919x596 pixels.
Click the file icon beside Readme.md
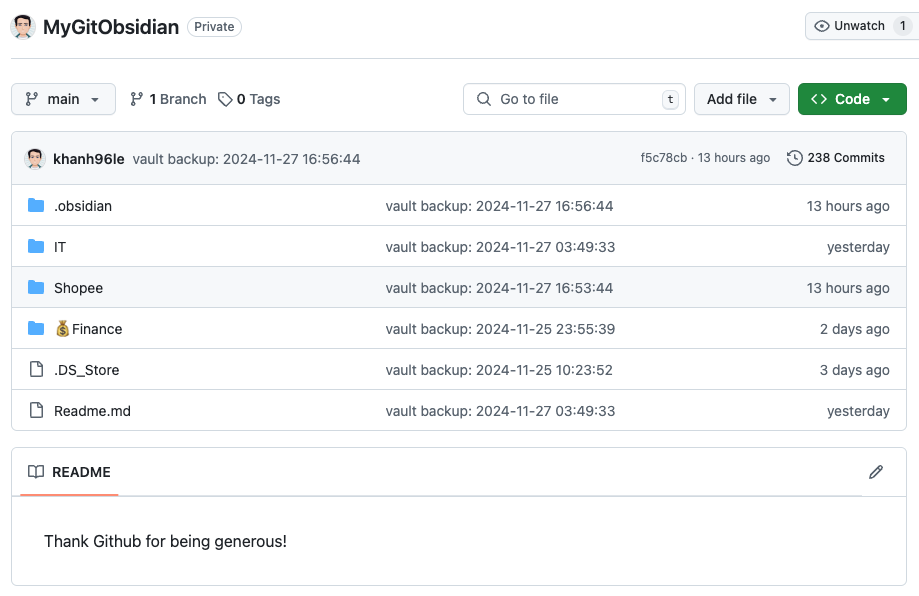point(36,410)
